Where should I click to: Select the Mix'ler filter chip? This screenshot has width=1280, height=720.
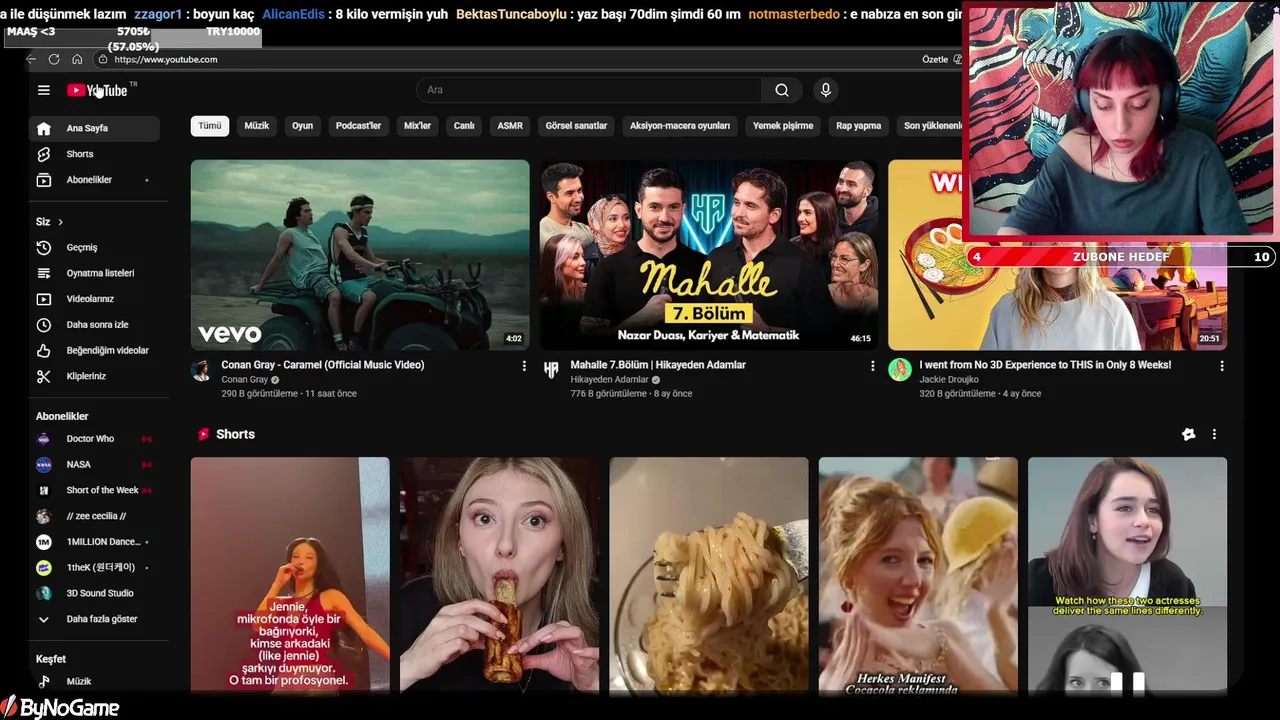click(x=417, y=126)
